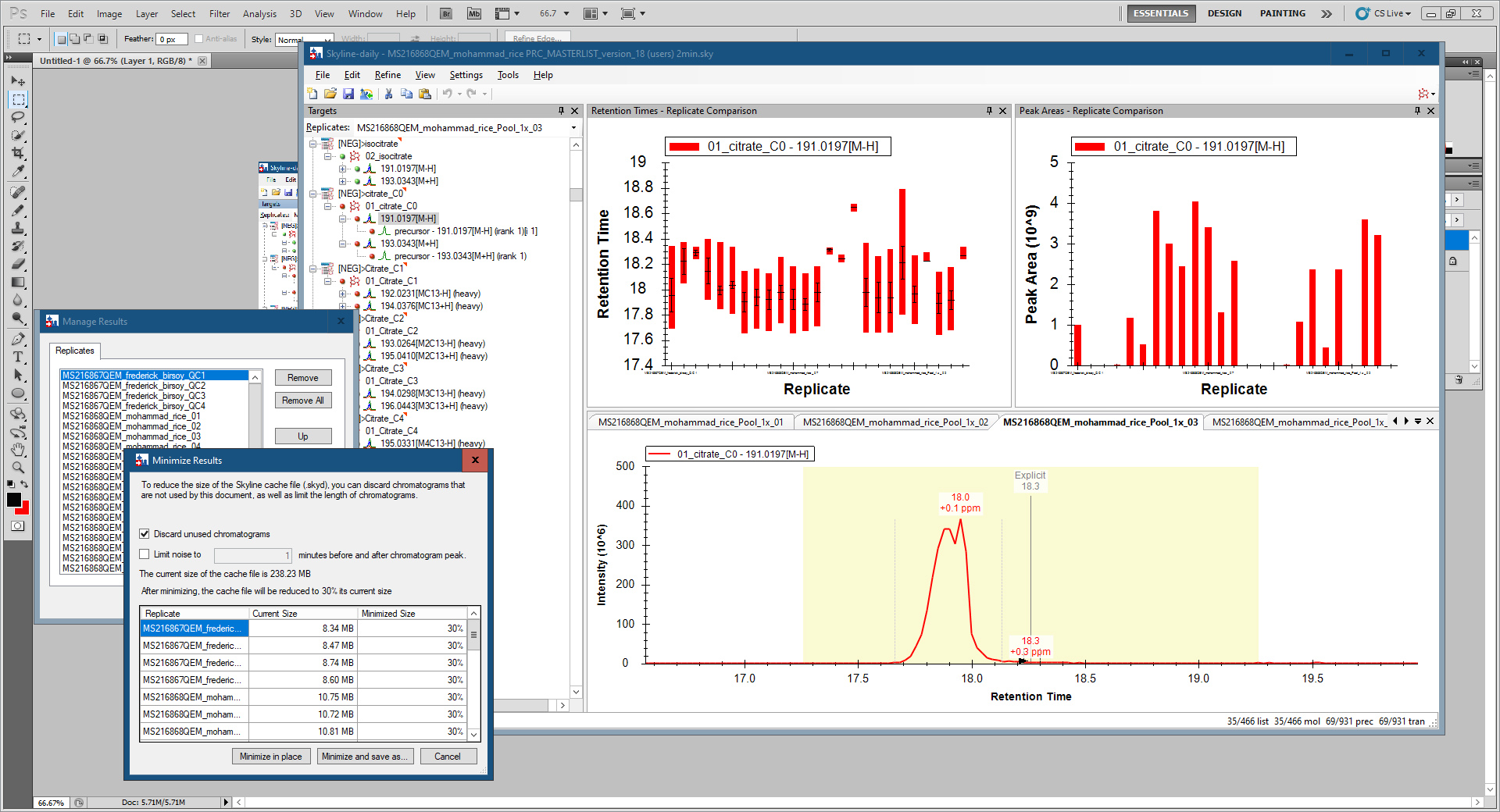The height and width of the screenshot is (812, 1500).
Task: Choose the Horizontal Type tool
Action: [18, 357]
